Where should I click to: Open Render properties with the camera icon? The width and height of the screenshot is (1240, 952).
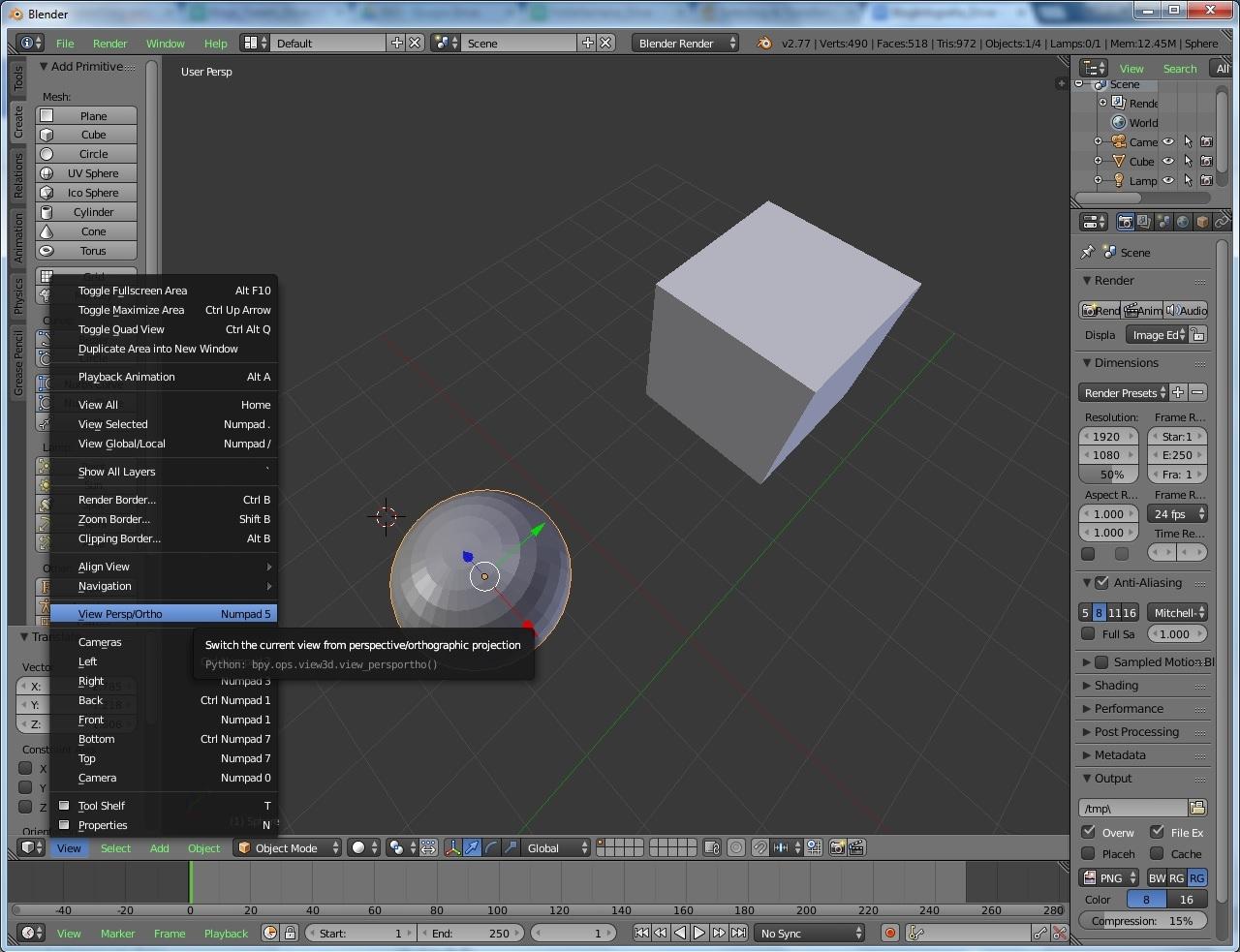1125,221
